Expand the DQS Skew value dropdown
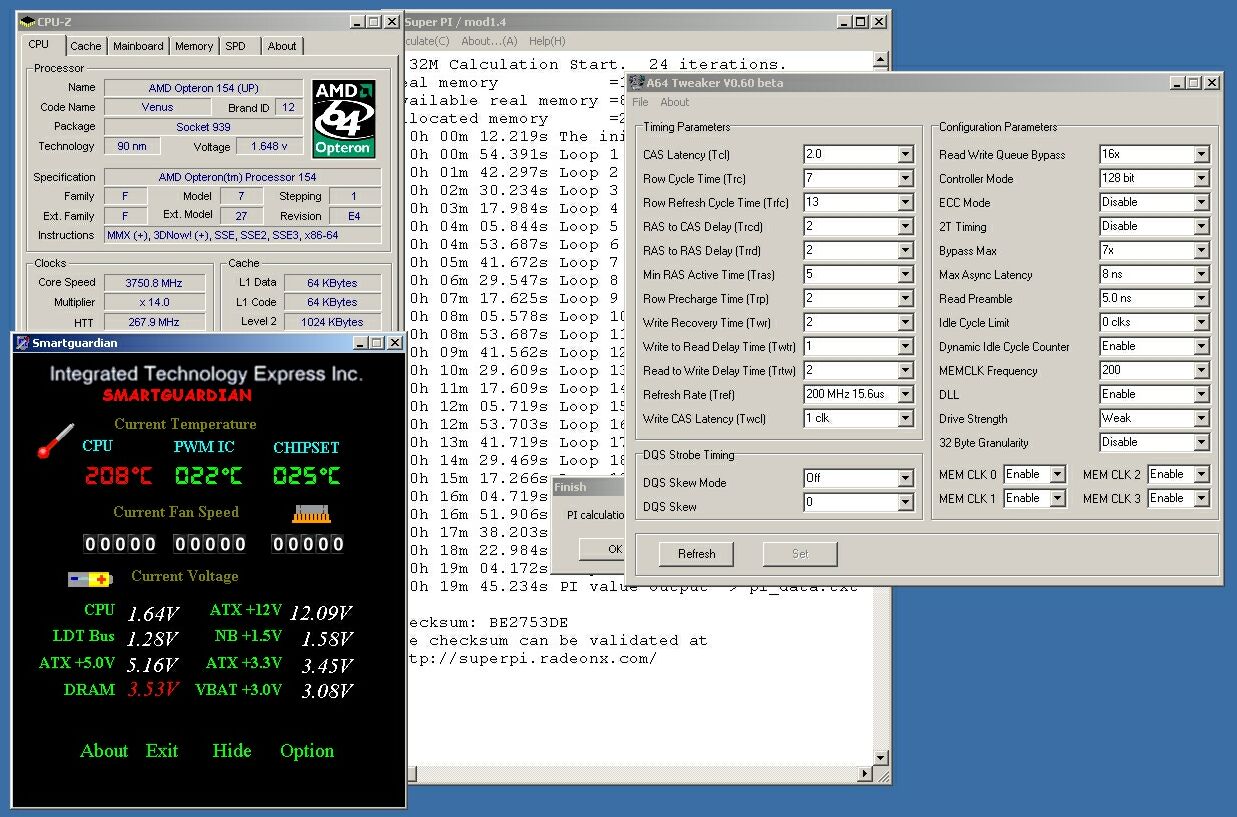 pos(905,503)
